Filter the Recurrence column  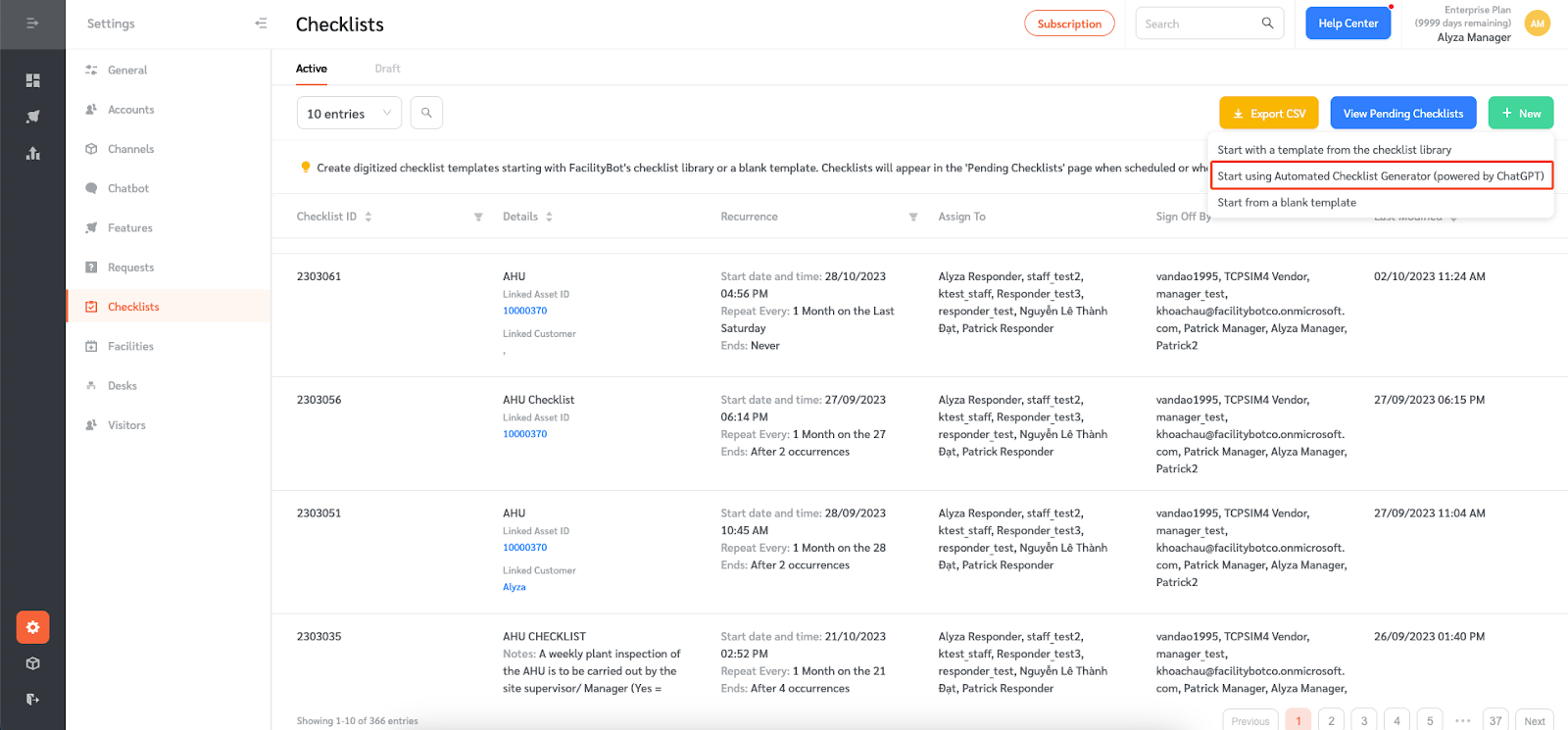point(913,217)
